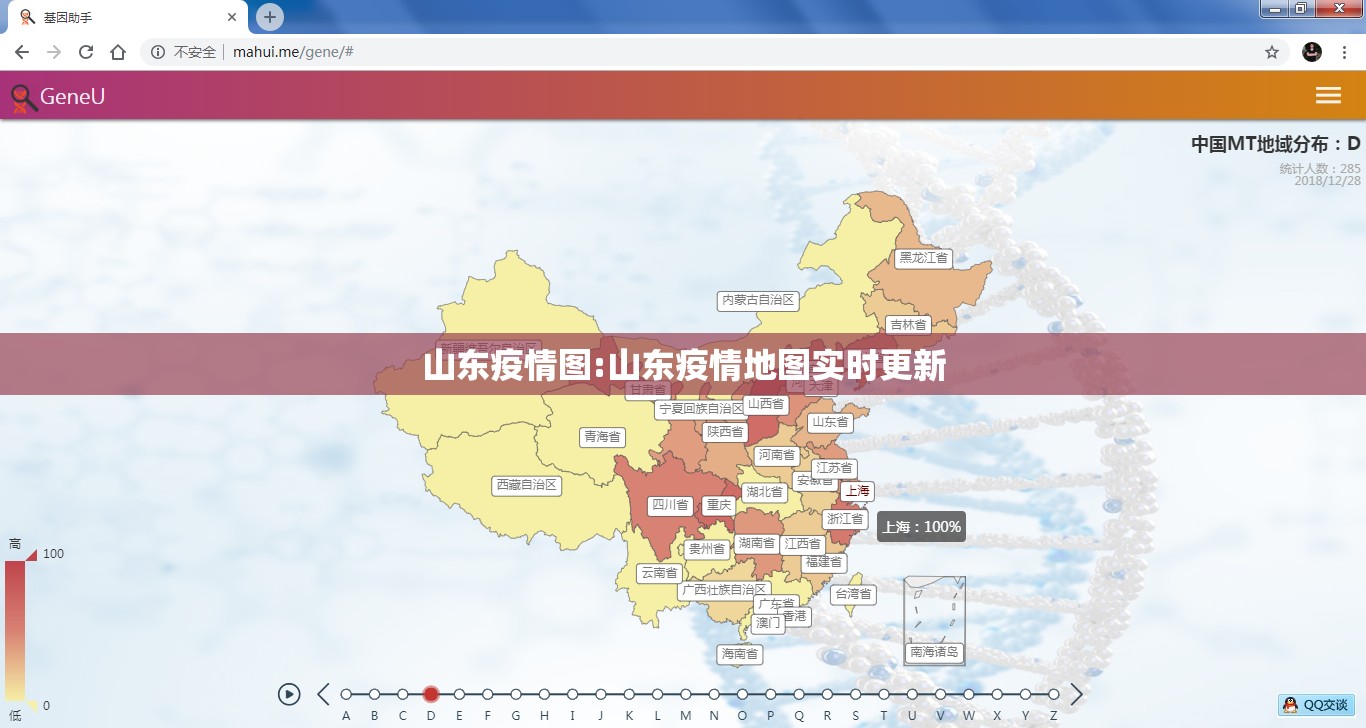Viewport: 1366px width, 728px height.
Task: Click the 湖北省 map label
Action: coord(764,492)
